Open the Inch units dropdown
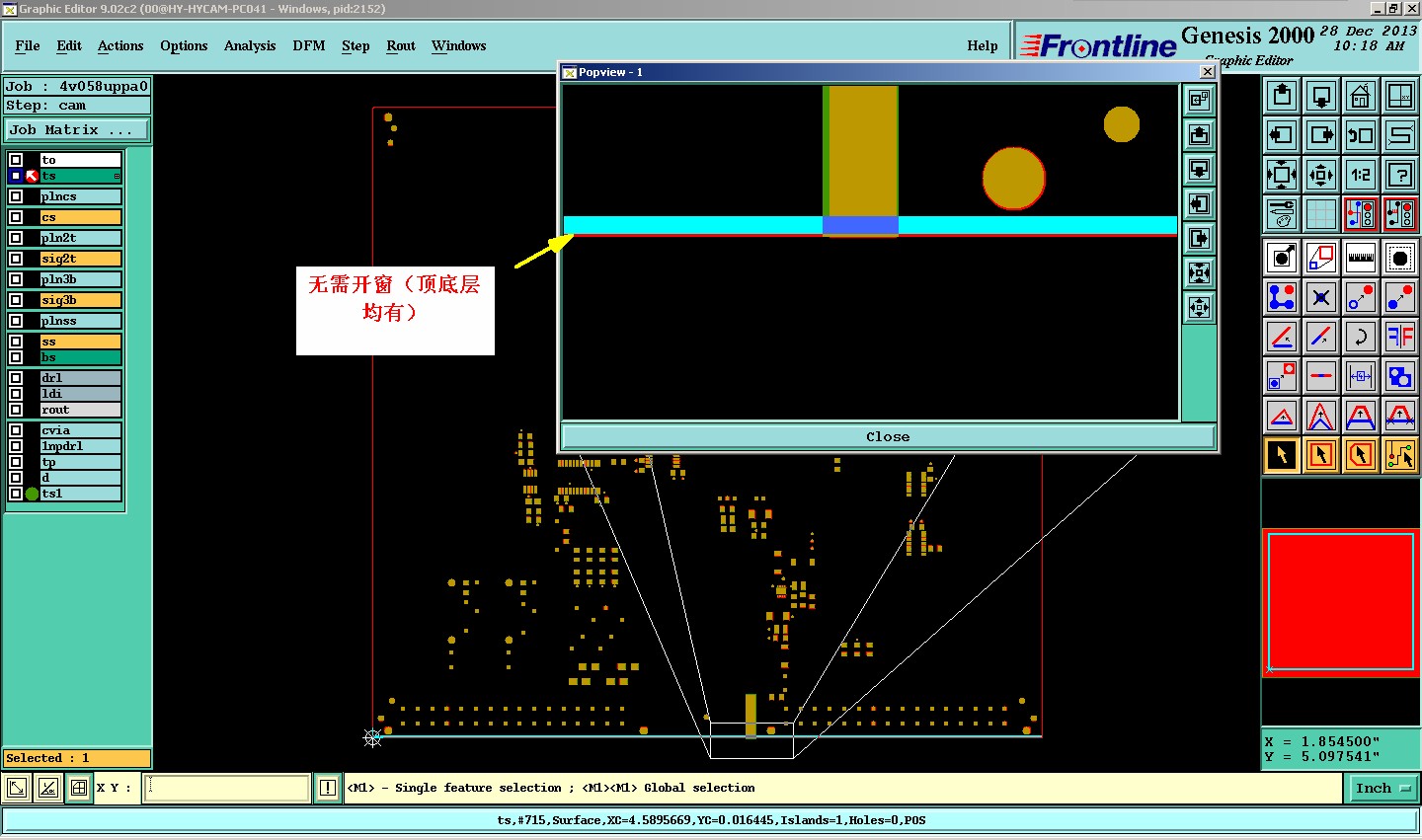This screenshot has height=840, width=1422. 1382,788
